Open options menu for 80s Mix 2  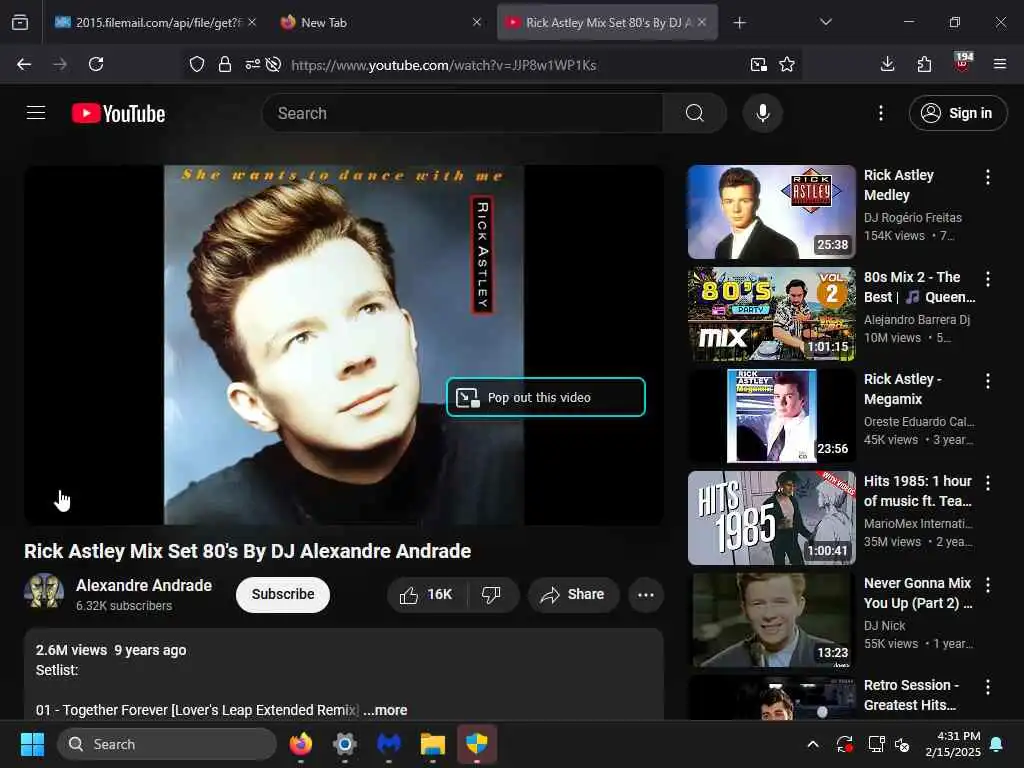click(987, 279)
